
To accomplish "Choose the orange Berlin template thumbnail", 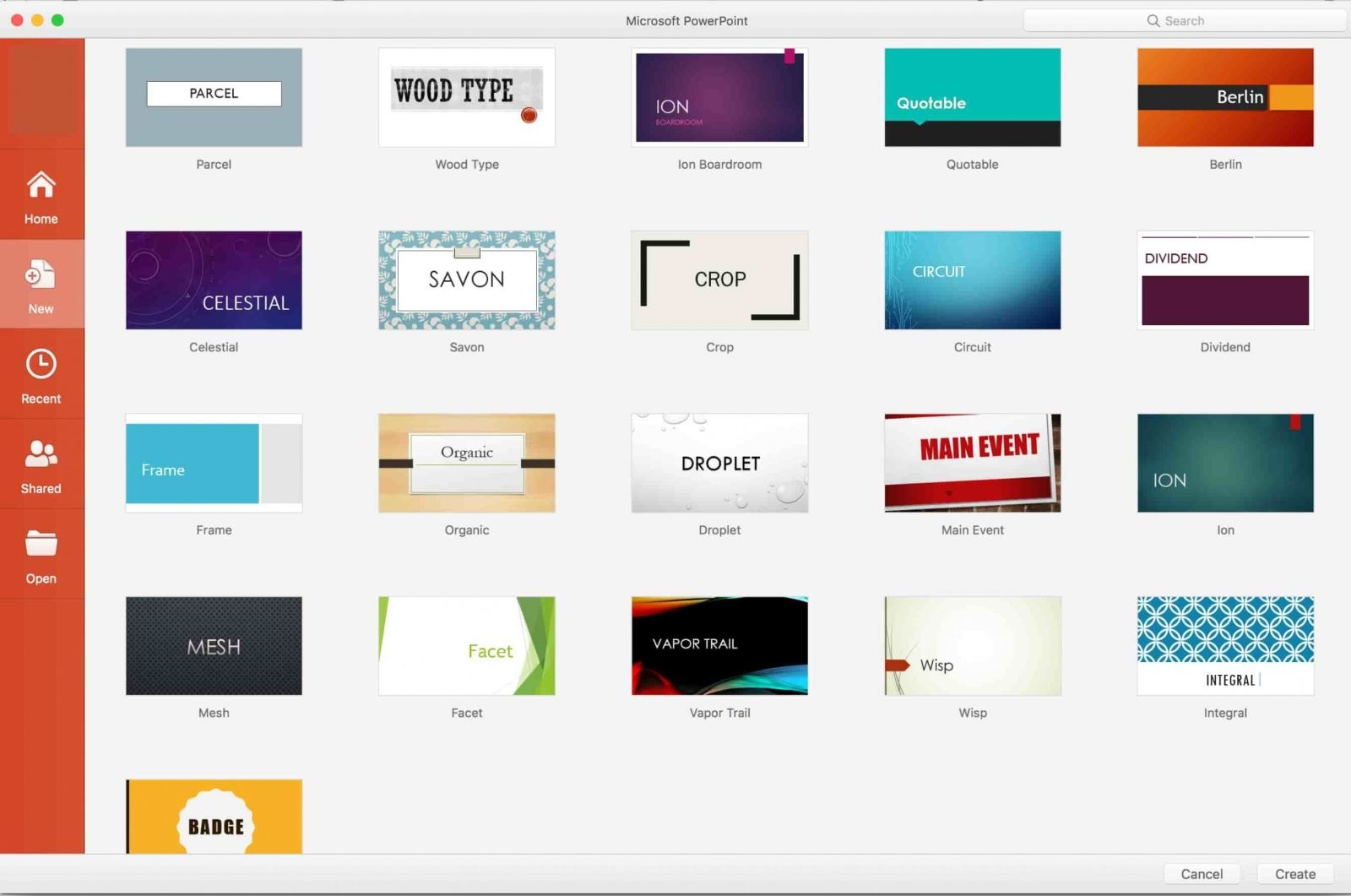I will coord(1225,97).
